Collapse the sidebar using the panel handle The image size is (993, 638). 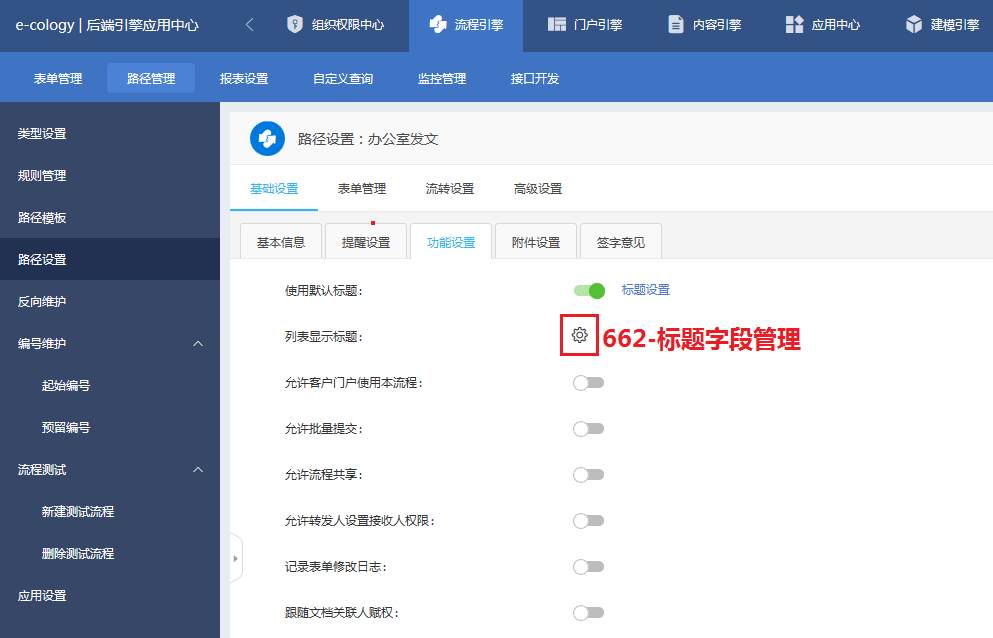236,559
